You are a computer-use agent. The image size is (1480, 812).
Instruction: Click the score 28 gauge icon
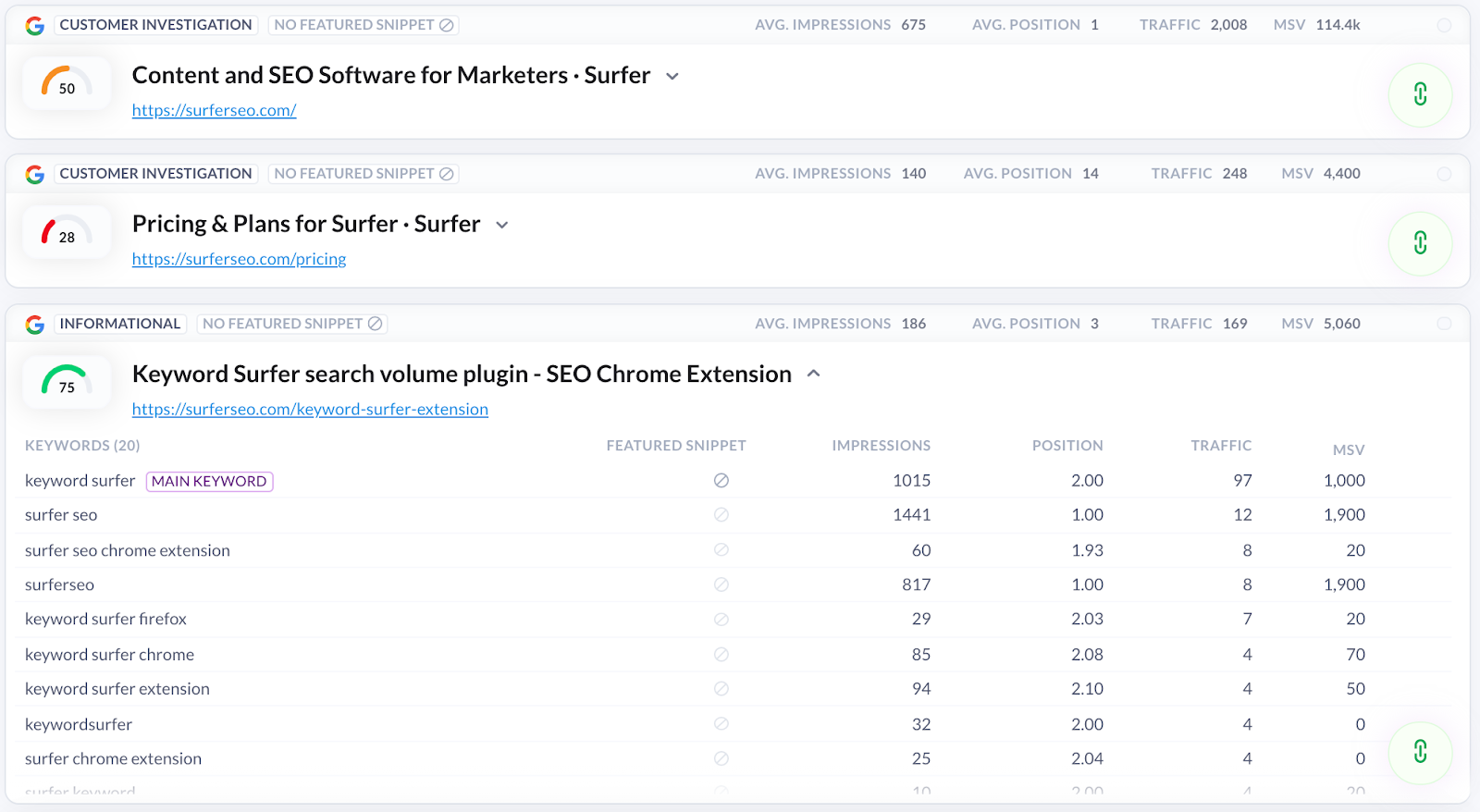(x=67, y=232)
